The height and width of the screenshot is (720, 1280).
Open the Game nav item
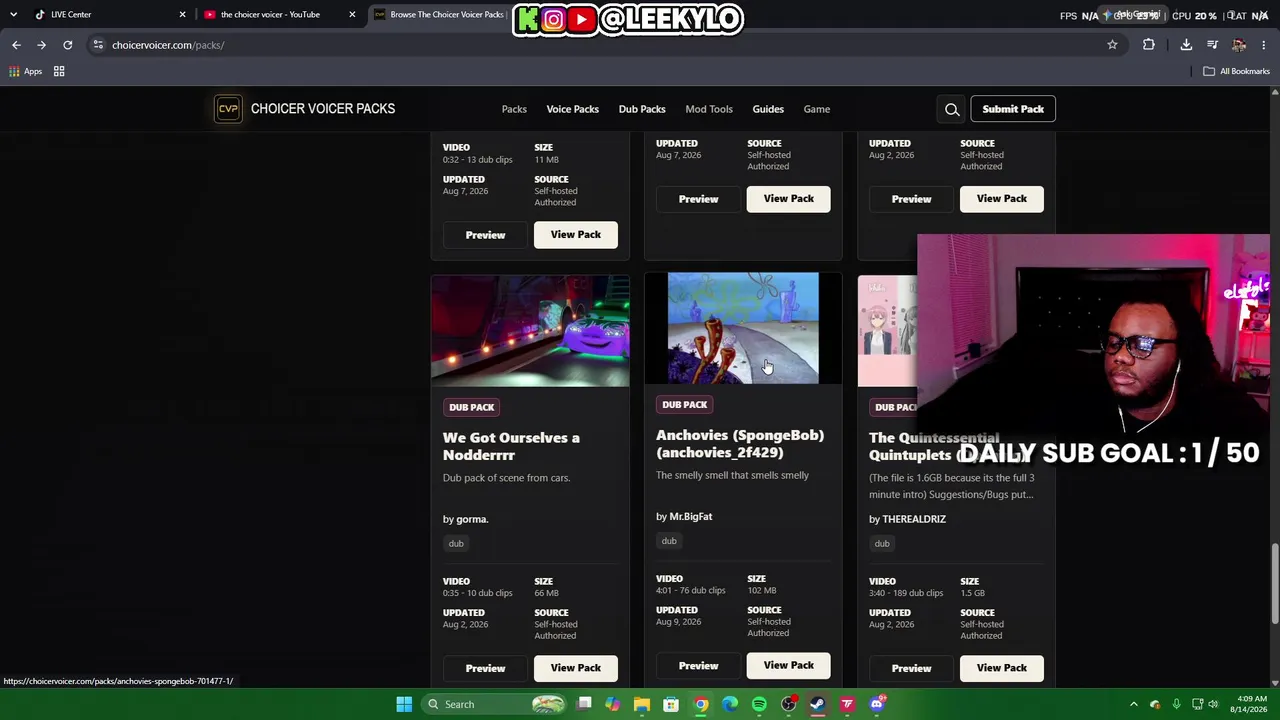tap(817, 109)
